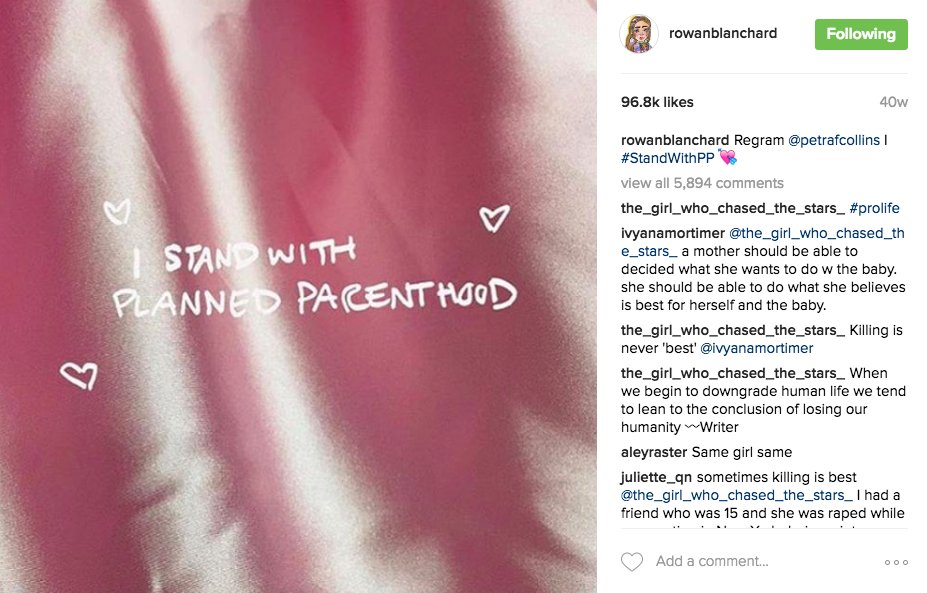
Task: Expand view all 5,894 comments
Action: tap(702, 183)
